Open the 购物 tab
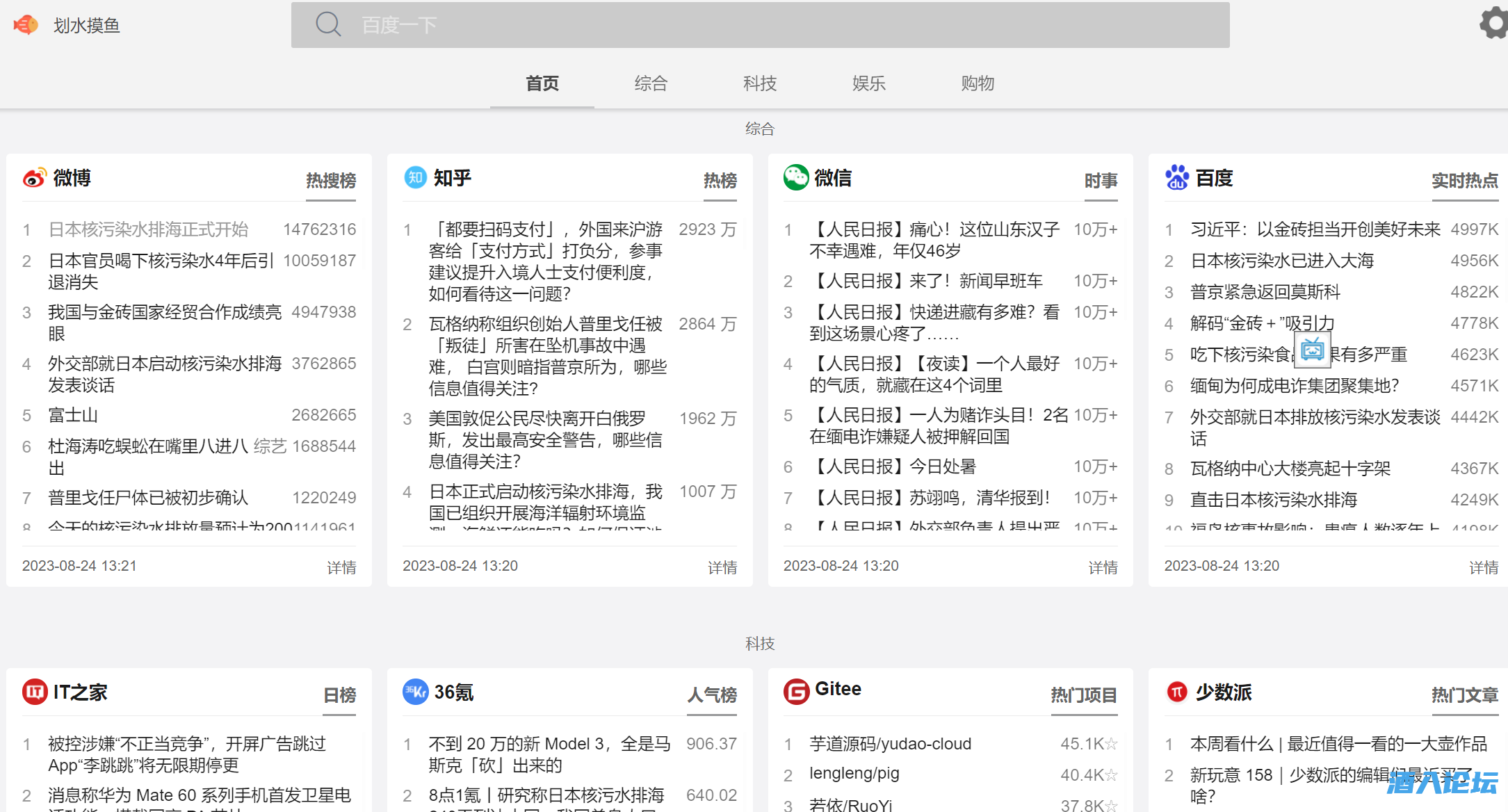The width and height of the screenshot is (1508, 812). point(977,83)
